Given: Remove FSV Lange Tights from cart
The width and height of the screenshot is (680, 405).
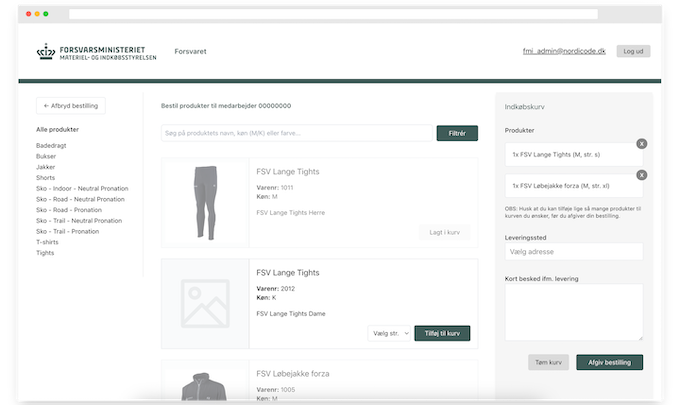Looking at the screenshot, I should click(x=641, y=144).
